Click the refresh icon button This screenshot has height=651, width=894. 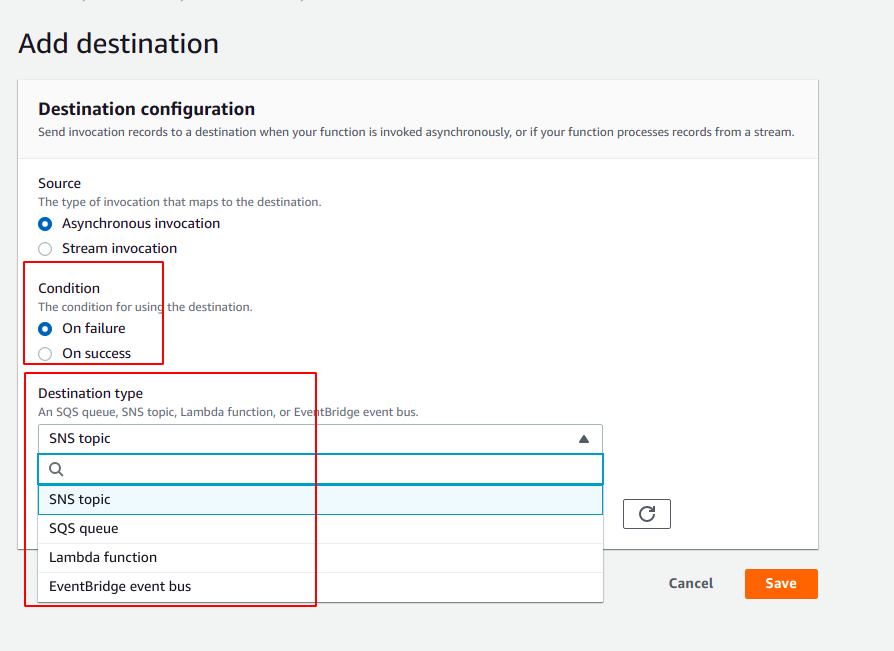[x=646, y=514]
